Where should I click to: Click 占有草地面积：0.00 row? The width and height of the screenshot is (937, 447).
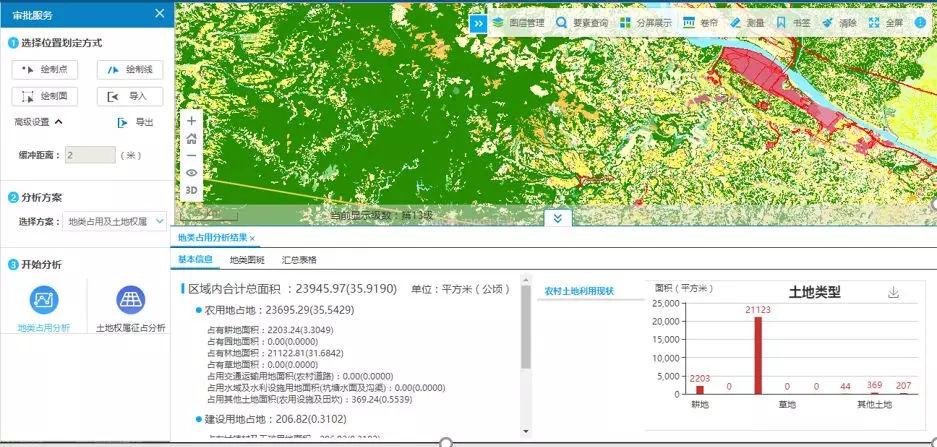point(265,365)
